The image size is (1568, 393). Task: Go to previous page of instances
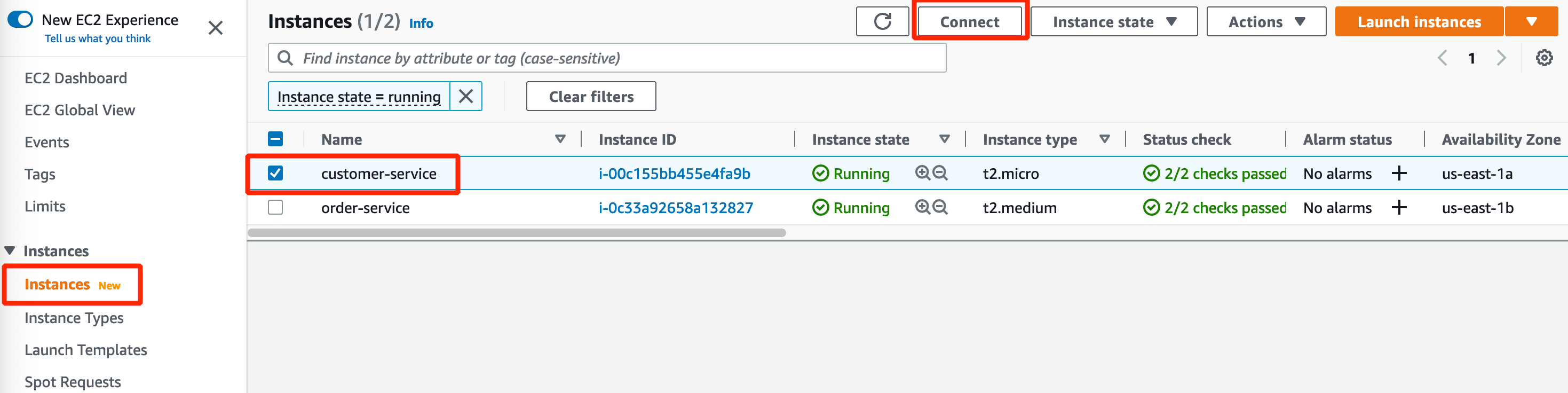(x=1442, y=58)
